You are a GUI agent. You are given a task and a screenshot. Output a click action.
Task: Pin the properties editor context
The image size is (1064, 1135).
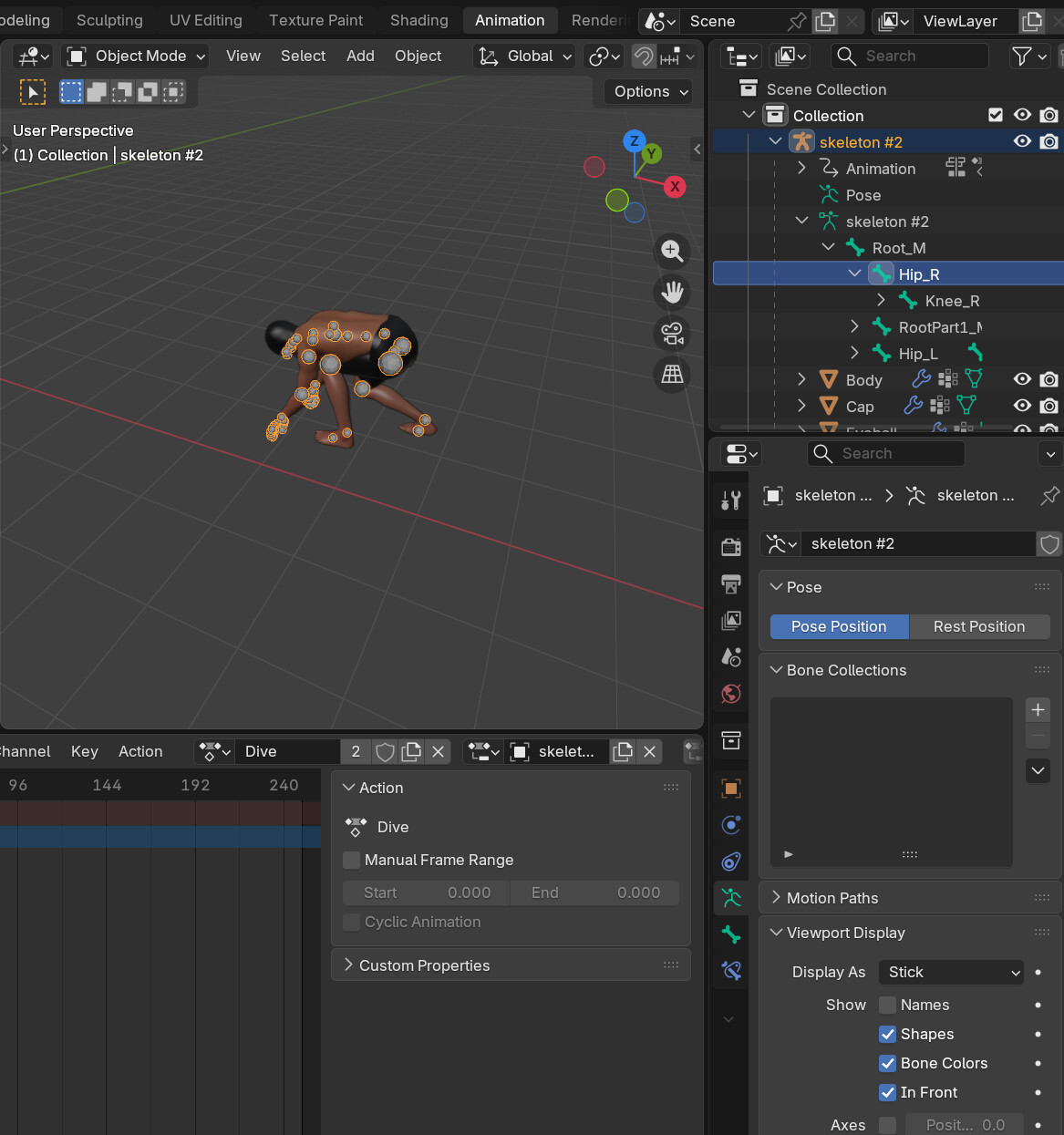click(1050, 495)
